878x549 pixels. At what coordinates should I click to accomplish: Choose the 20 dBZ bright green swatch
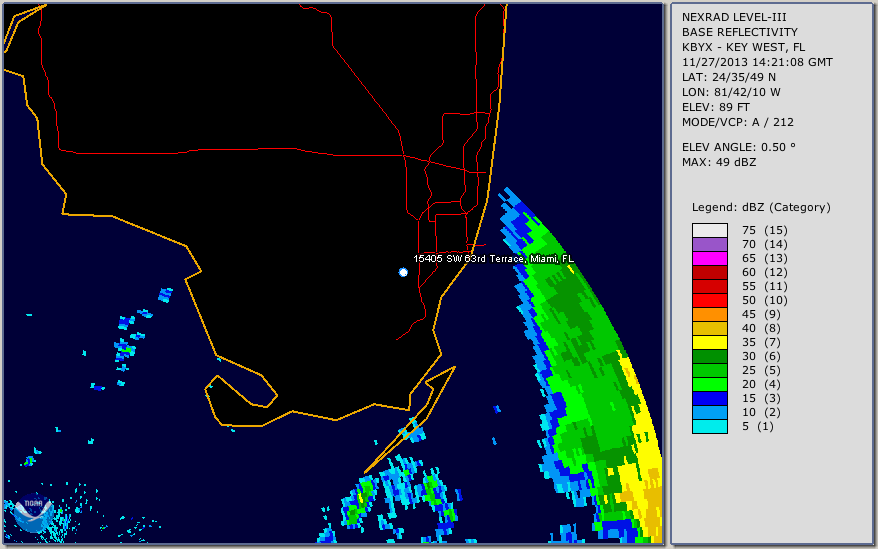click(x=709, y=384)
